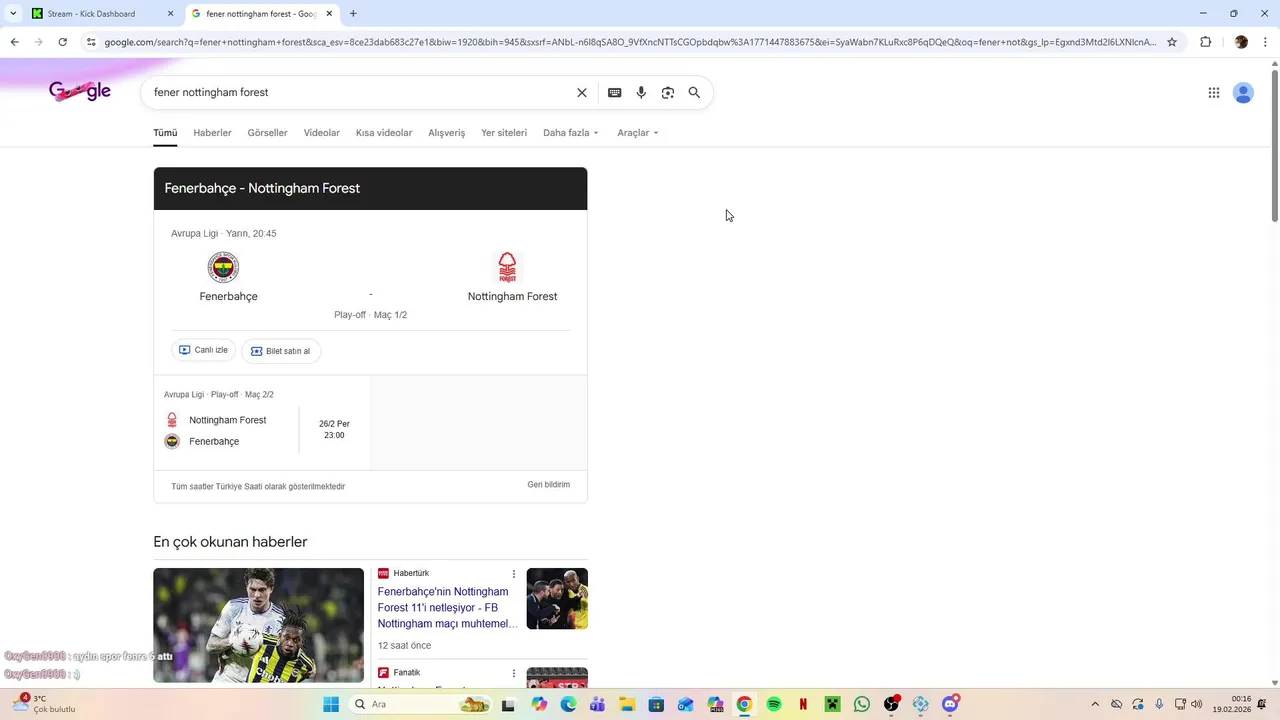Viewport: 1280px width, 720px height.
Task: Open the Kısa videolar tab
Action: (x=384, y=133)
